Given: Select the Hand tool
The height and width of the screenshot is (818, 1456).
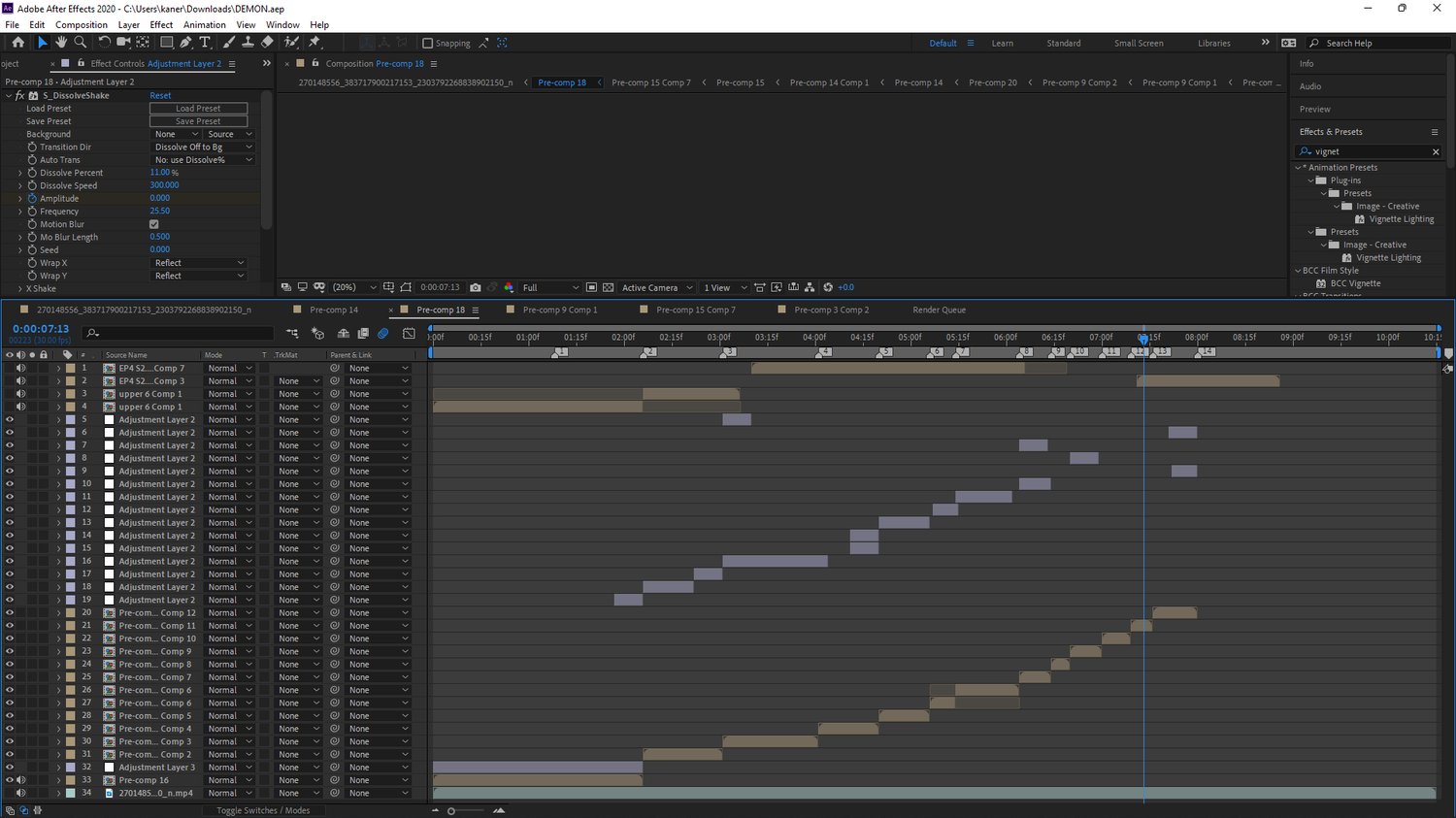Looking at the screenshot, I should [61, 43].
